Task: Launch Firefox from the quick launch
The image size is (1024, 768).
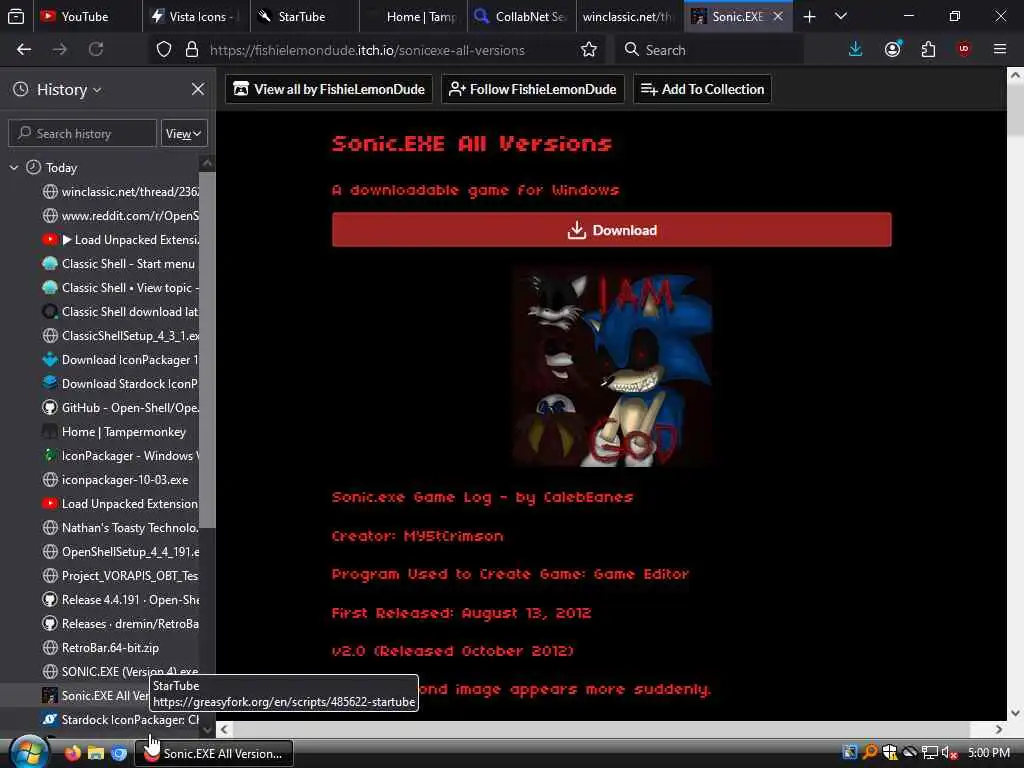Action: (x=72, y=753)
